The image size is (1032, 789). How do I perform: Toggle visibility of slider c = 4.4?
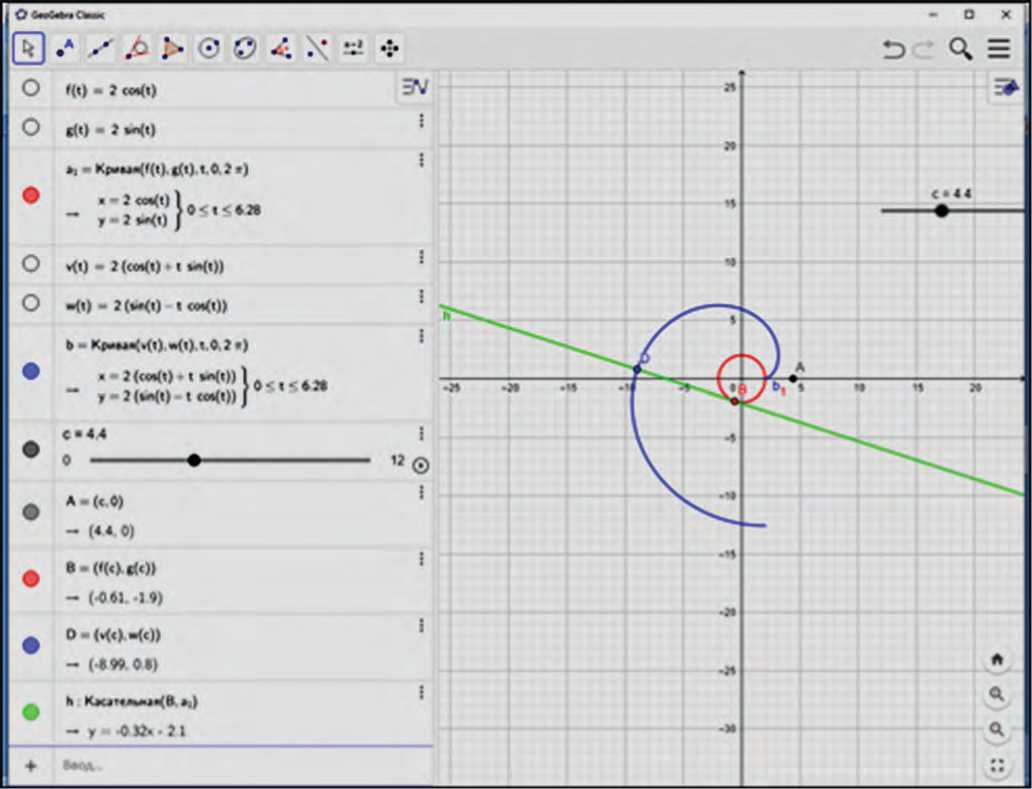tap(31, 449)
